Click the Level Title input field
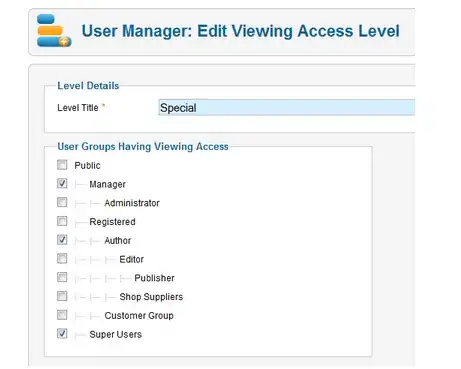The image size is (461, 369). (287, 107)
